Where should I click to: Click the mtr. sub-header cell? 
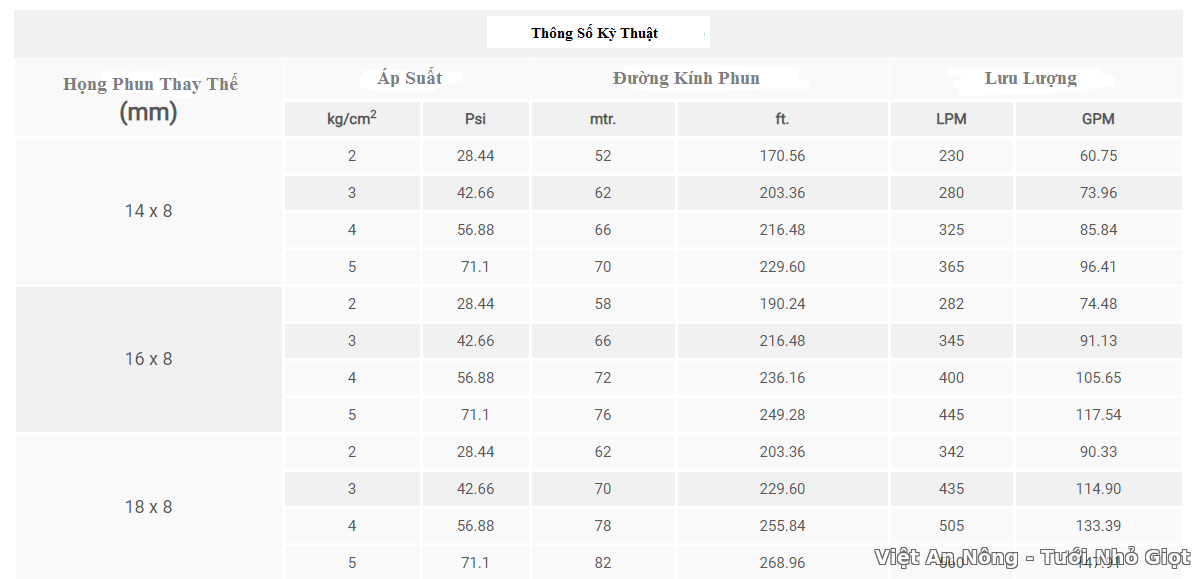[x=603, y=119]
